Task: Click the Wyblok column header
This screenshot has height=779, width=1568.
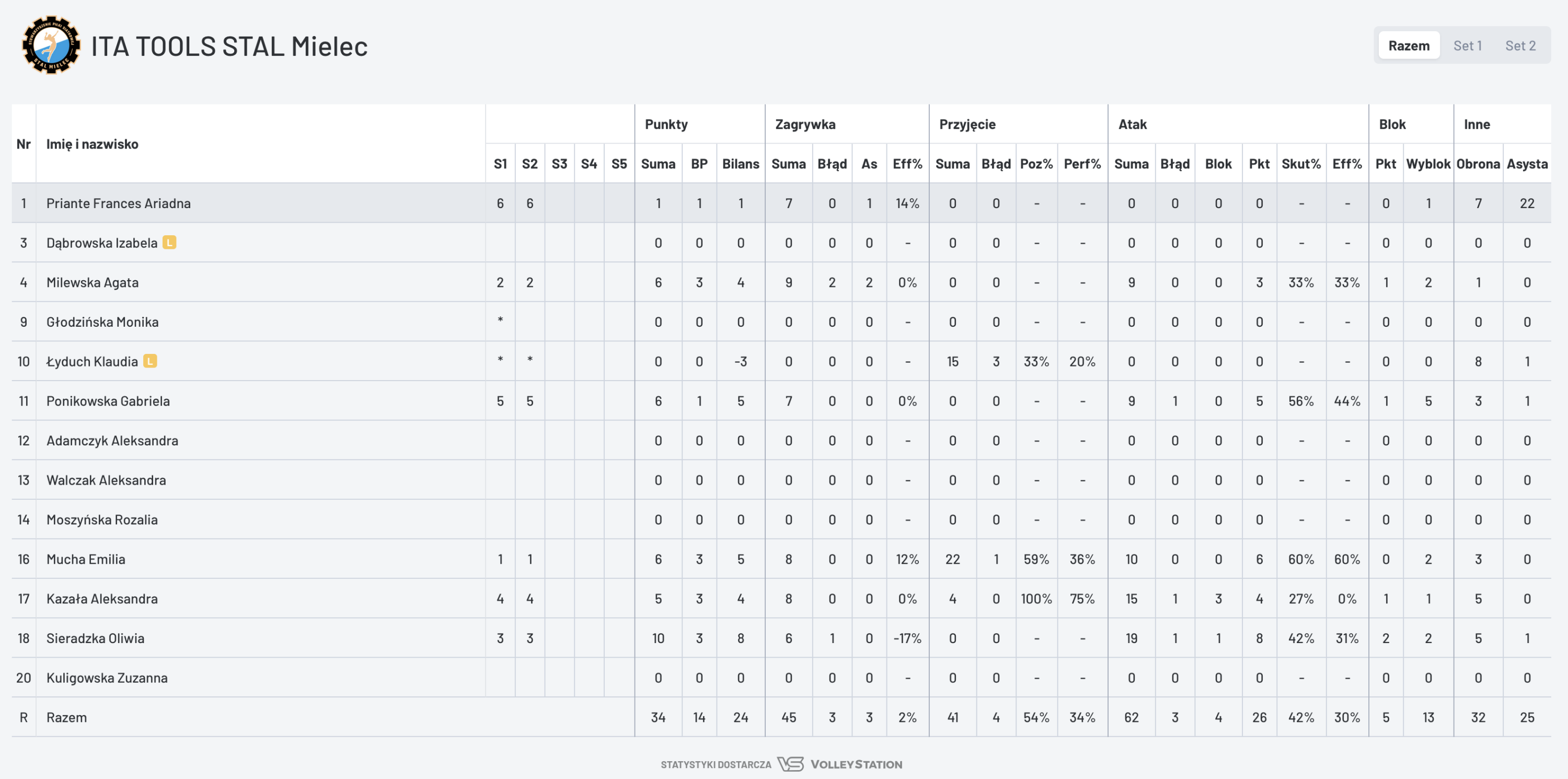Action: click(x=1428, y=164)
